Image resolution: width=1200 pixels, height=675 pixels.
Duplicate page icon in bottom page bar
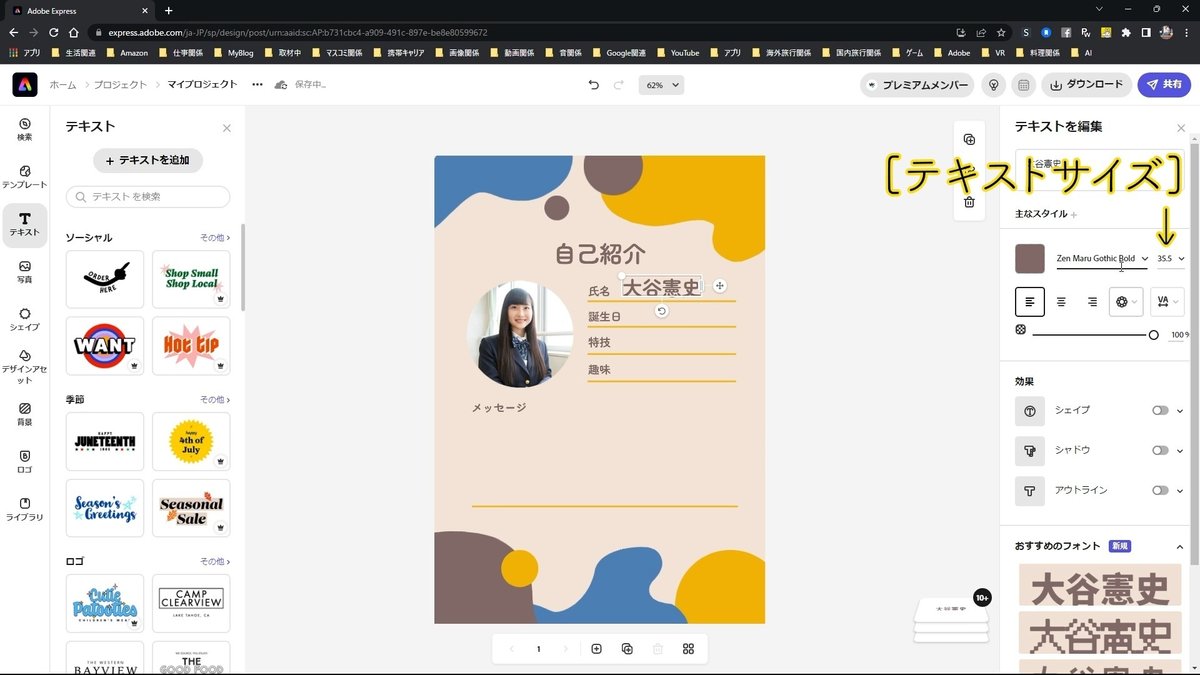[627, 649]
